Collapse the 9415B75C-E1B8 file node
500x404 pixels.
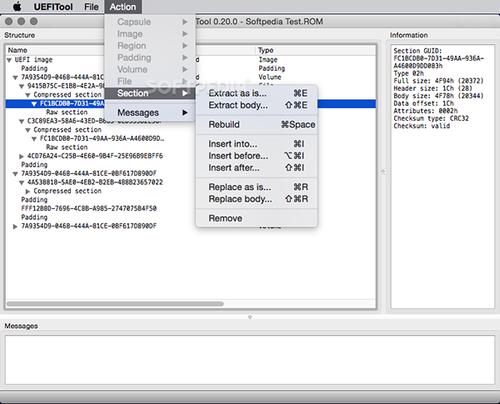[x=22, y=86]
